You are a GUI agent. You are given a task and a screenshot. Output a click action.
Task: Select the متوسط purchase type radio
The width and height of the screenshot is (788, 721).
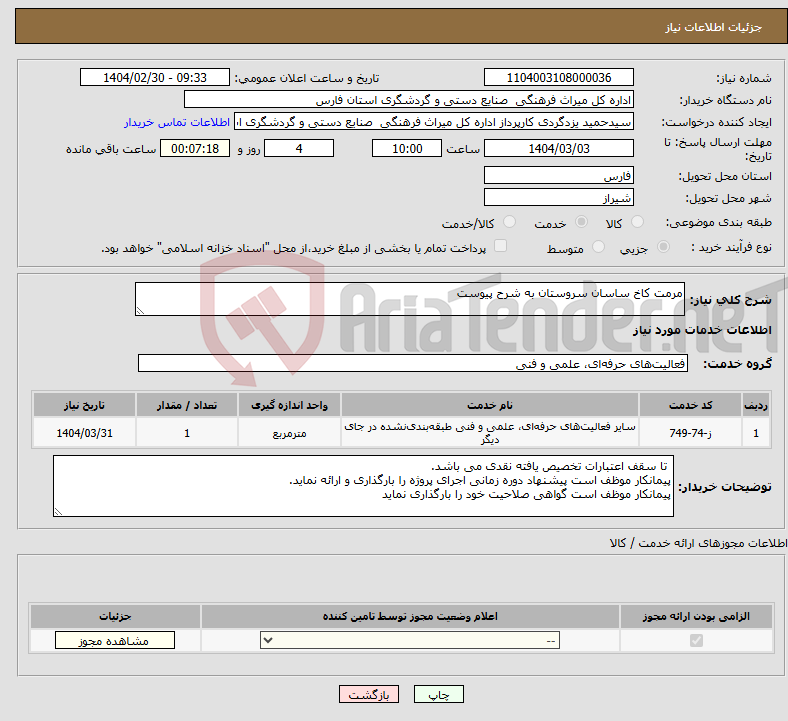[598, 247]
